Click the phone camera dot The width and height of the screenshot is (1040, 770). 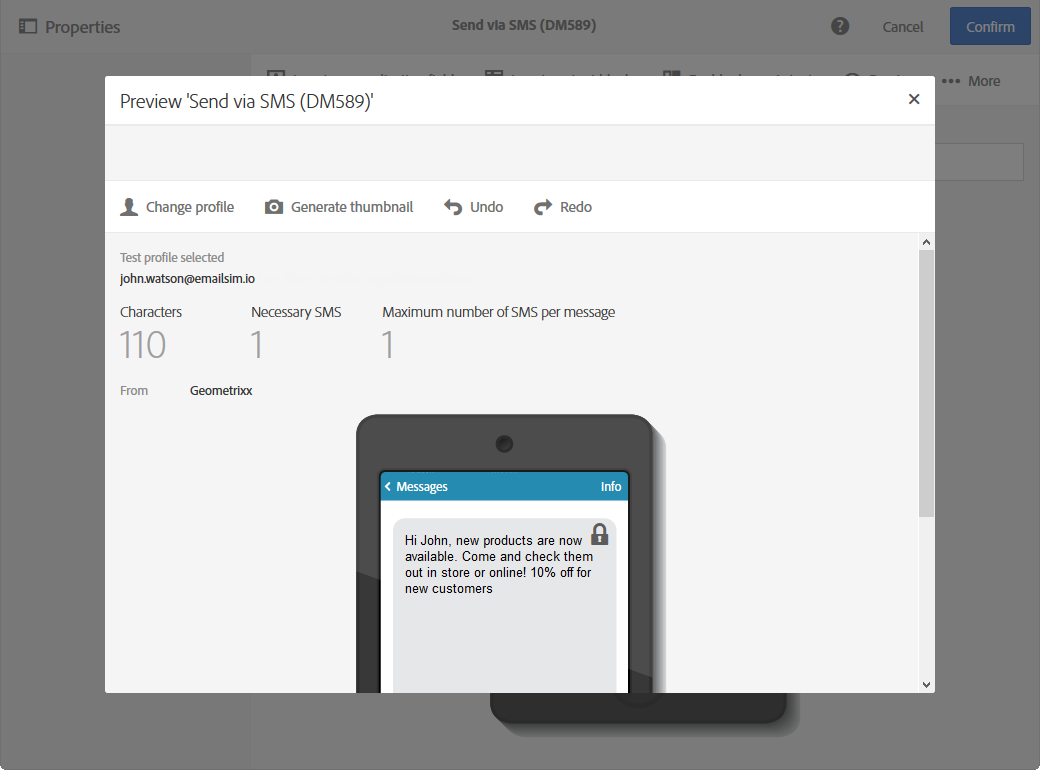504,444
